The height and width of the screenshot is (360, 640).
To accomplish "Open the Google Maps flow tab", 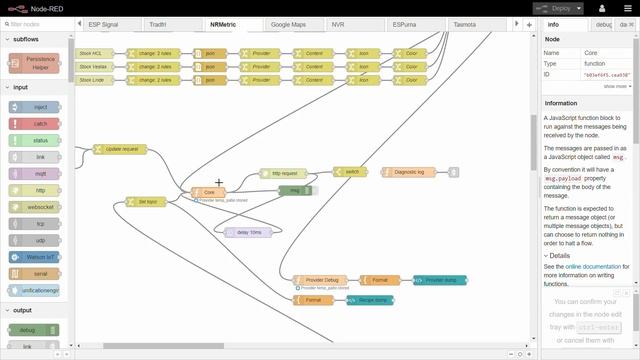I will pyautogui.click(x=295, y=25).
